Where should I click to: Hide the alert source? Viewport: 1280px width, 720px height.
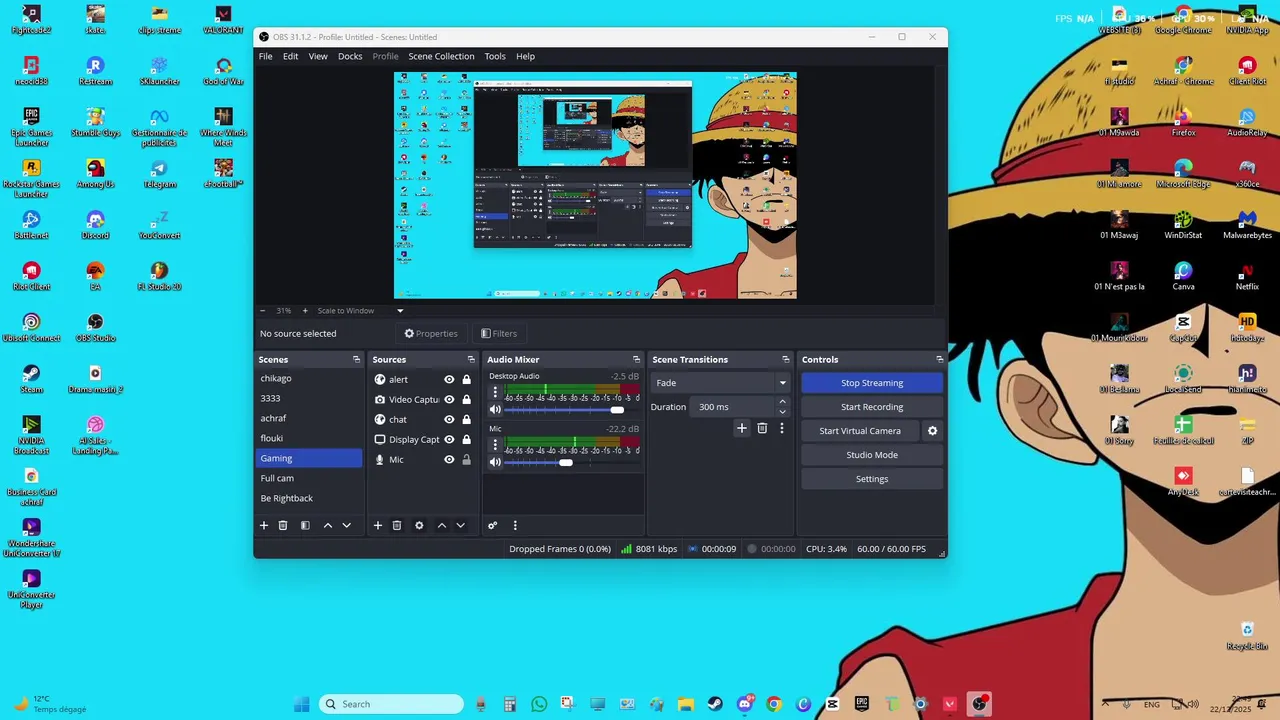click(449, 379)
